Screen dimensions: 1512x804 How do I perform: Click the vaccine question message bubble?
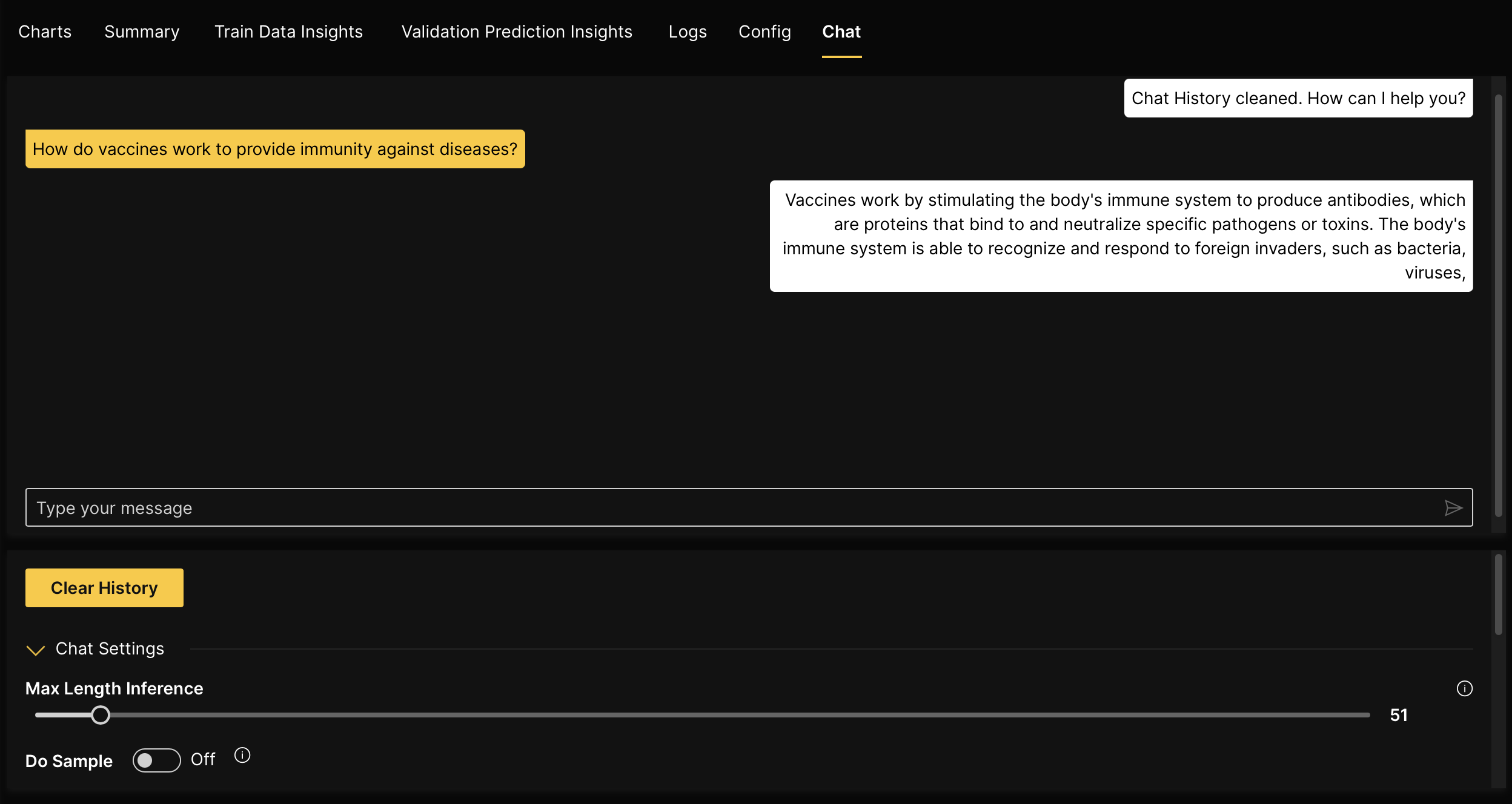[275, 148]
